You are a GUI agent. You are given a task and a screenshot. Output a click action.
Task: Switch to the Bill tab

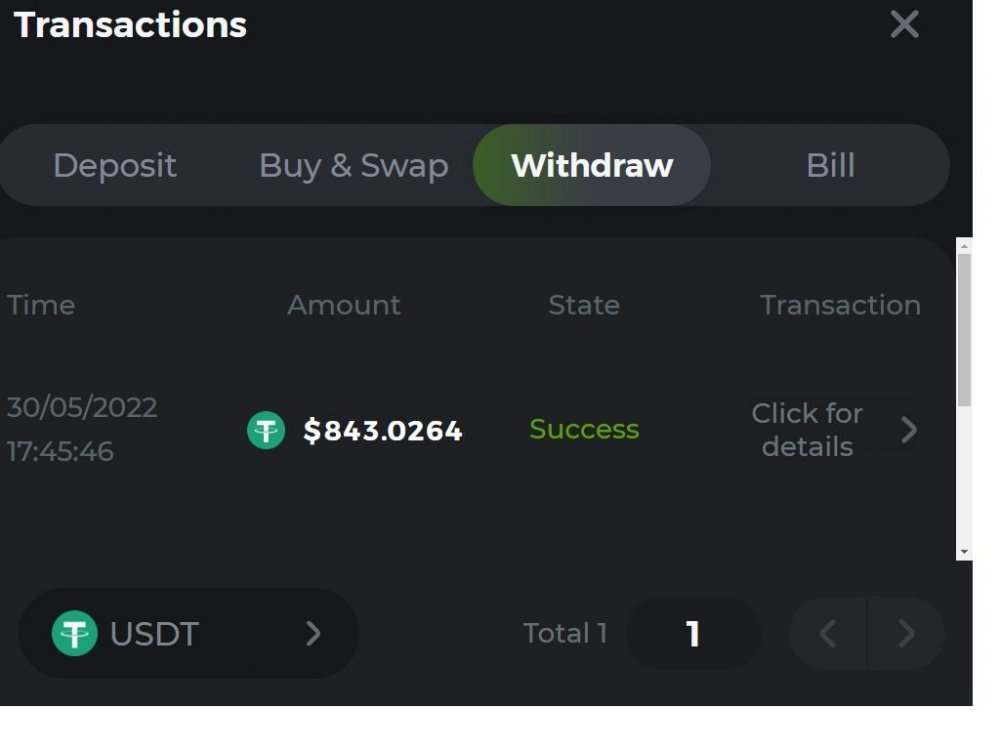831,165
